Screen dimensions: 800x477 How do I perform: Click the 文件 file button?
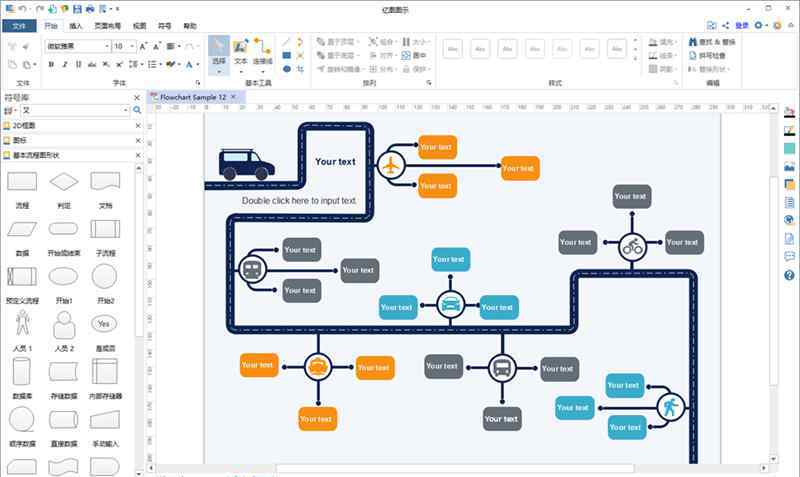point(19,26)
